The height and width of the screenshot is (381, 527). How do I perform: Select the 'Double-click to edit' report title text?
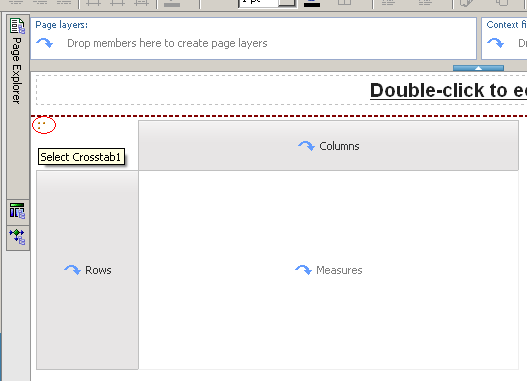click(448, 90)
